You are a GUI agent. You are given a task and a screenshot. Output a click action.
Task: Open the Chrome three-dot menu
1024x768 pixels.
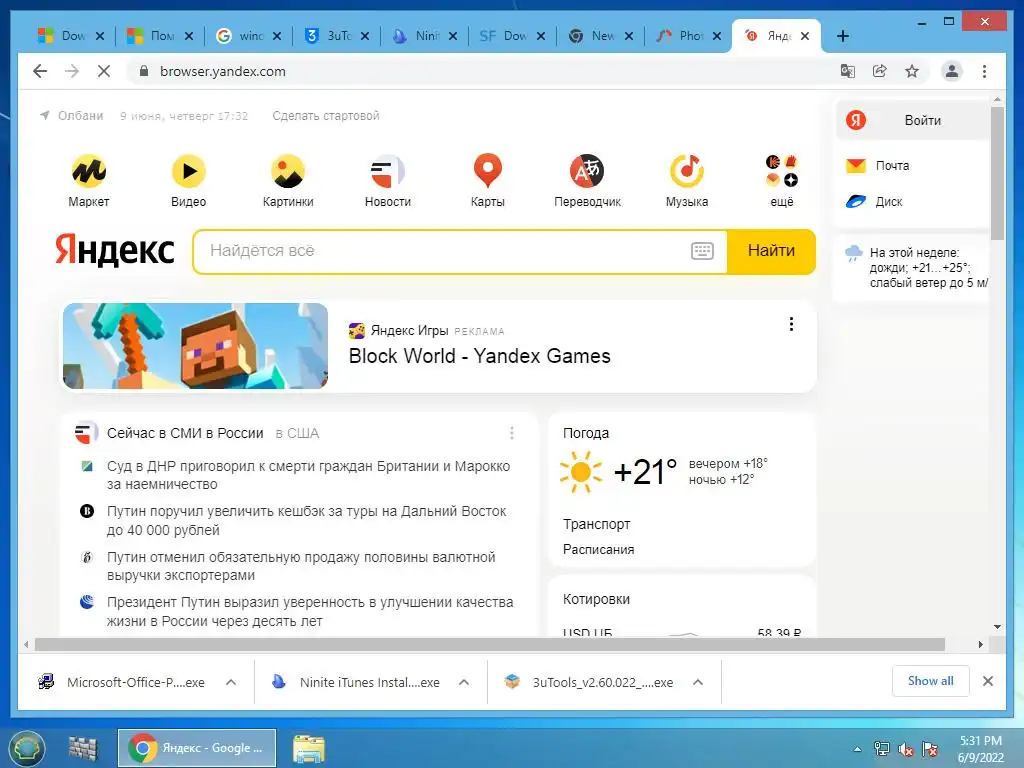point(984,71)
